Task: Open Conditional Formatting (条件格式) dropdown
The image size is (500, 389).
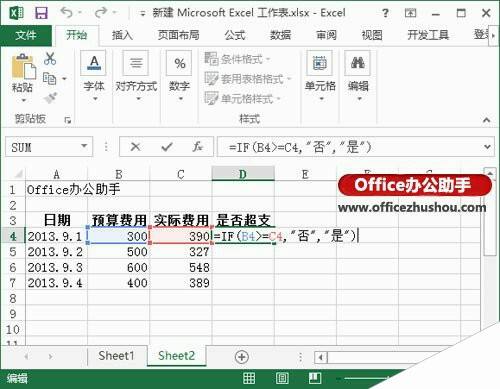Action: click(x=237, y=59)
